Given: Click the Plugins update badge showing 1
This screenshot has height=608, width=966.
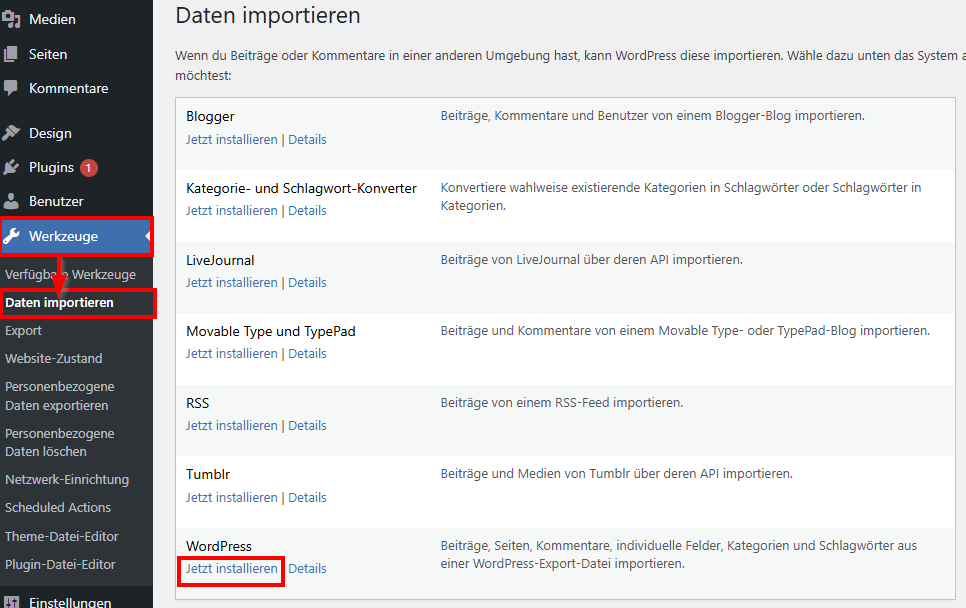Looking at the screenshot, I should point(89,168).
